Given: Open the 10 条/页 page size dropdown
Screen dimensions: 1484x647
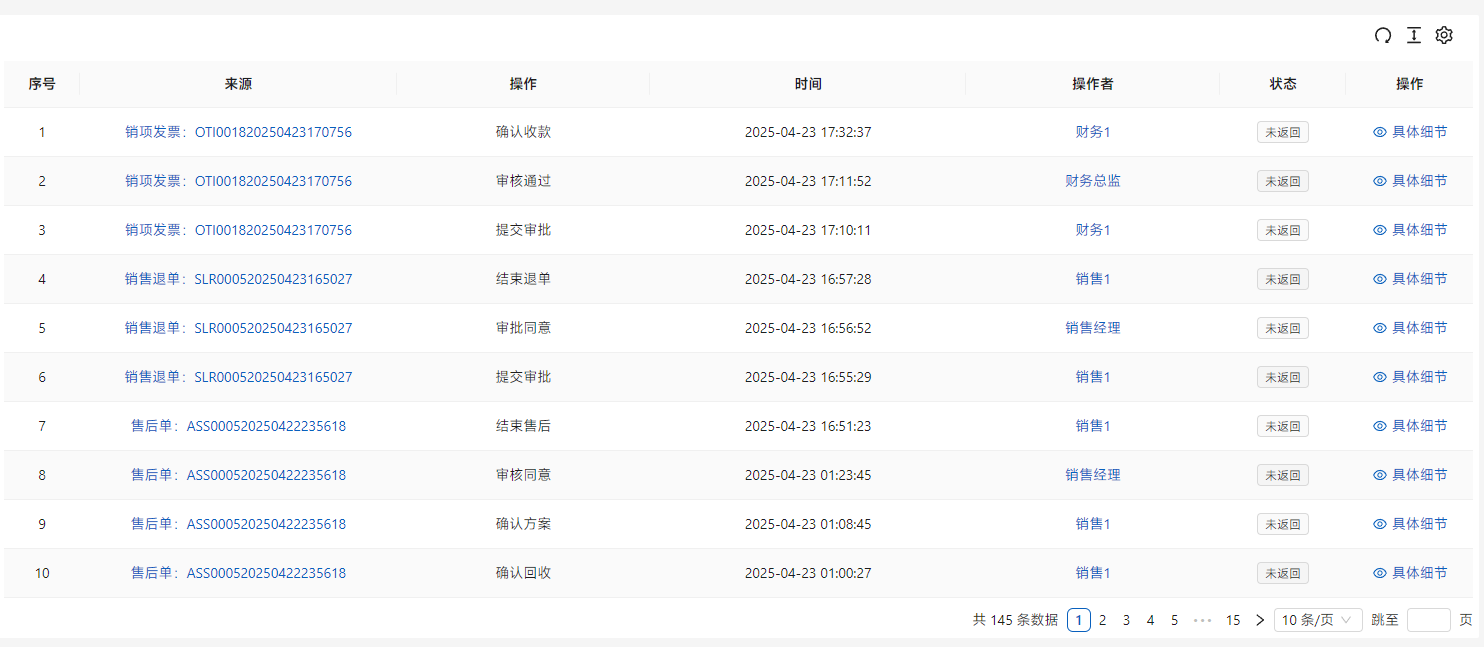Looking at the screenshot, I should pyautogui.click(x=1318, y=620).
